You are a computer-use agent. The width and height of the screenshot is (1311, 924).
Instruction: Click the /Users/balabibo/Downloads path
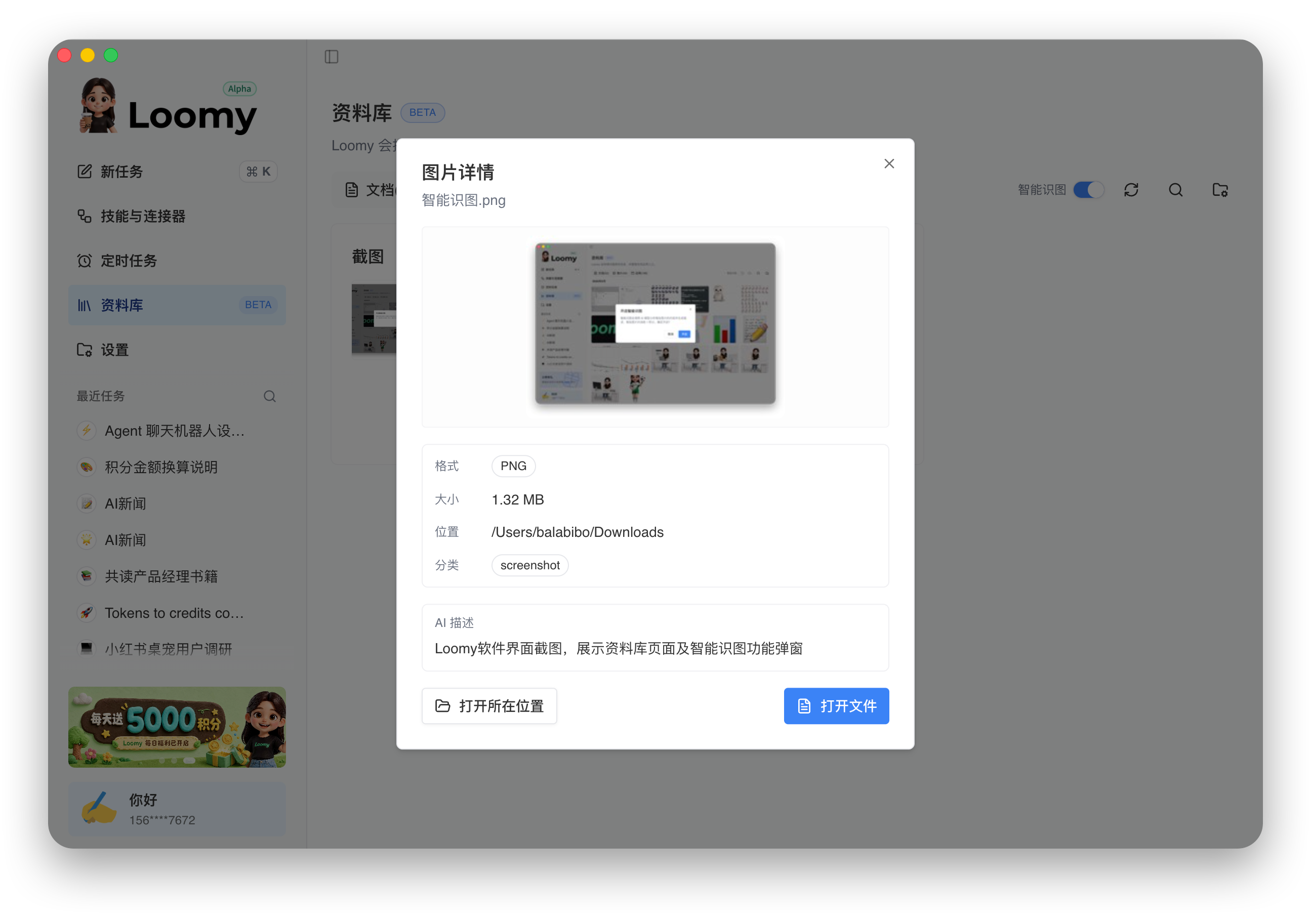577,532
